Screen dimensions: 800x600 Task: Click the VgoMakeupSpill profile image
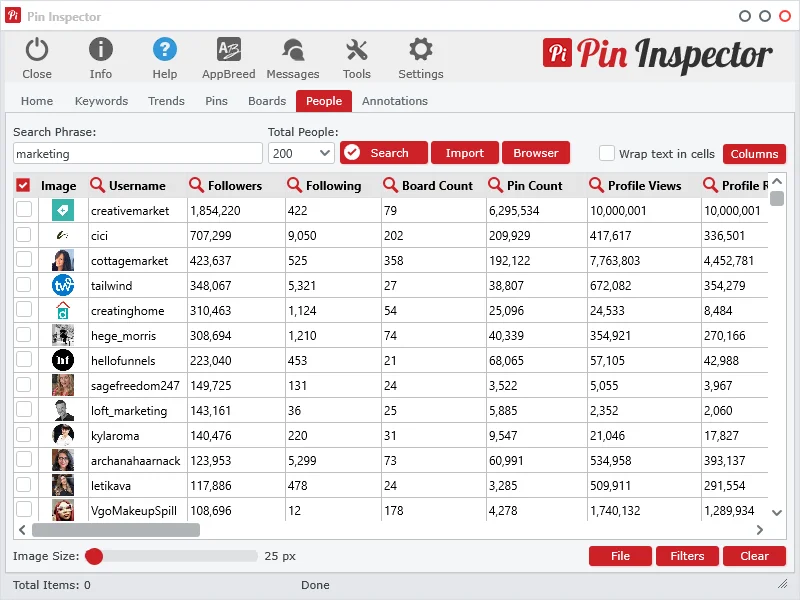point(63,510)
